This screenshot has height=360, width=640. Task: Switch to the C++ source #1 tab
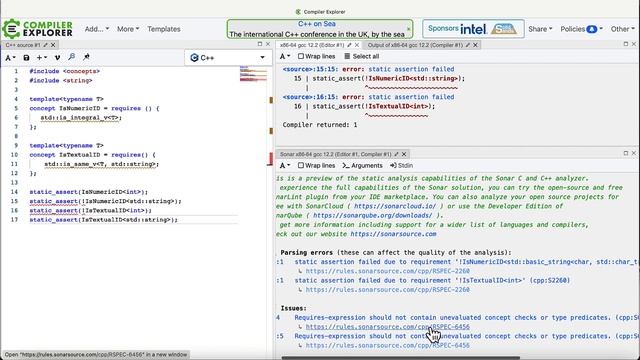pos(23,45)
